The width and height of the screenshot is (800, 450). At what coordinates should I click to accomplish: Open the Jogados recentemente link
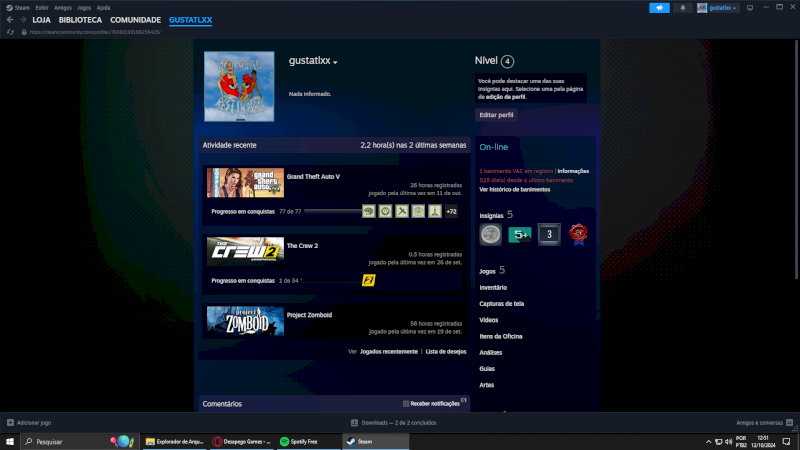coord(389,352)
